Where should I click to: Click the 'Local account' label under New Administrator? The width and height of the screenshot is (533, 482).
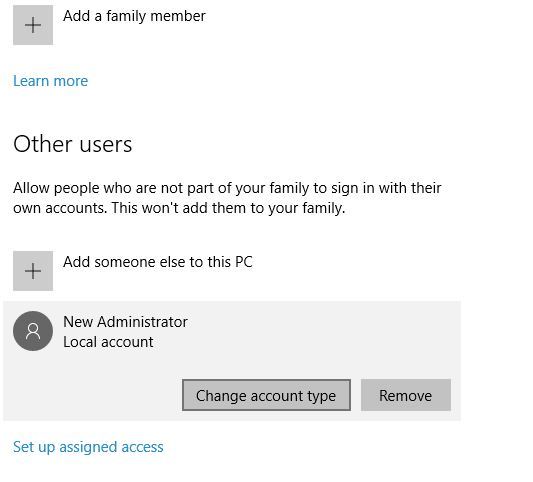tap(108, 342)
